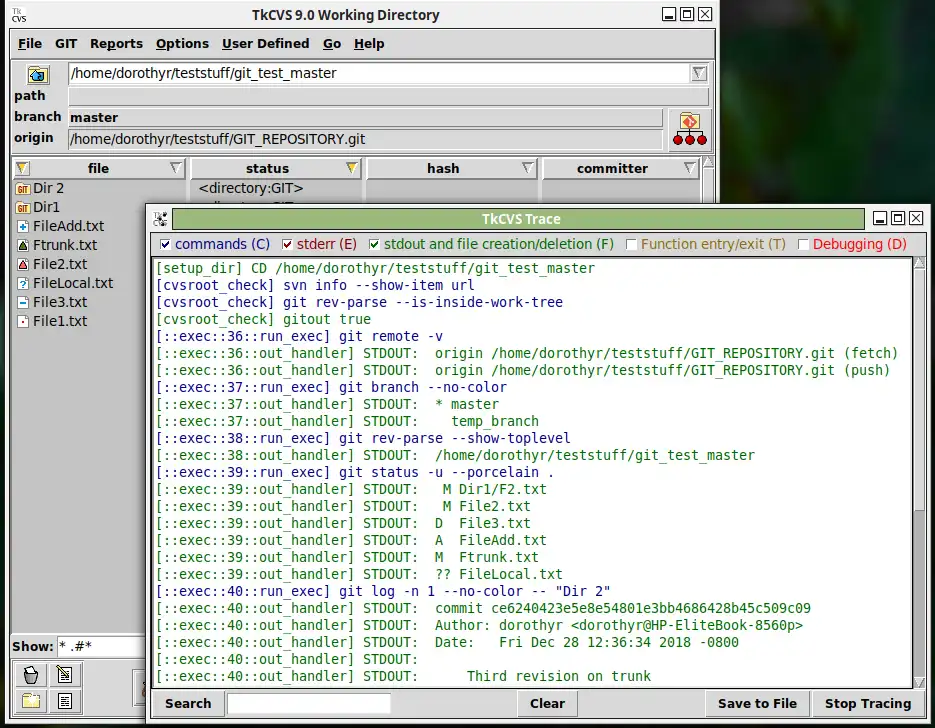Image resolution: width=935 pixels, height=728 pixels.
Task: Open the File menu
Action: (30, 44)
